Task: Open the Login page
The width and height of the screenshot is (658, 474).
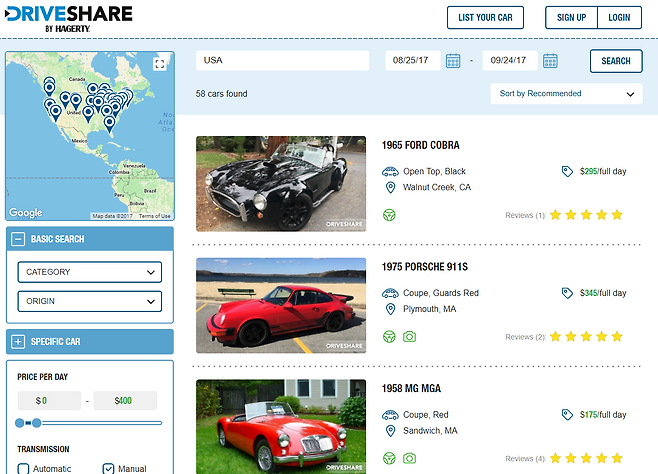Action: pos(619,18)
